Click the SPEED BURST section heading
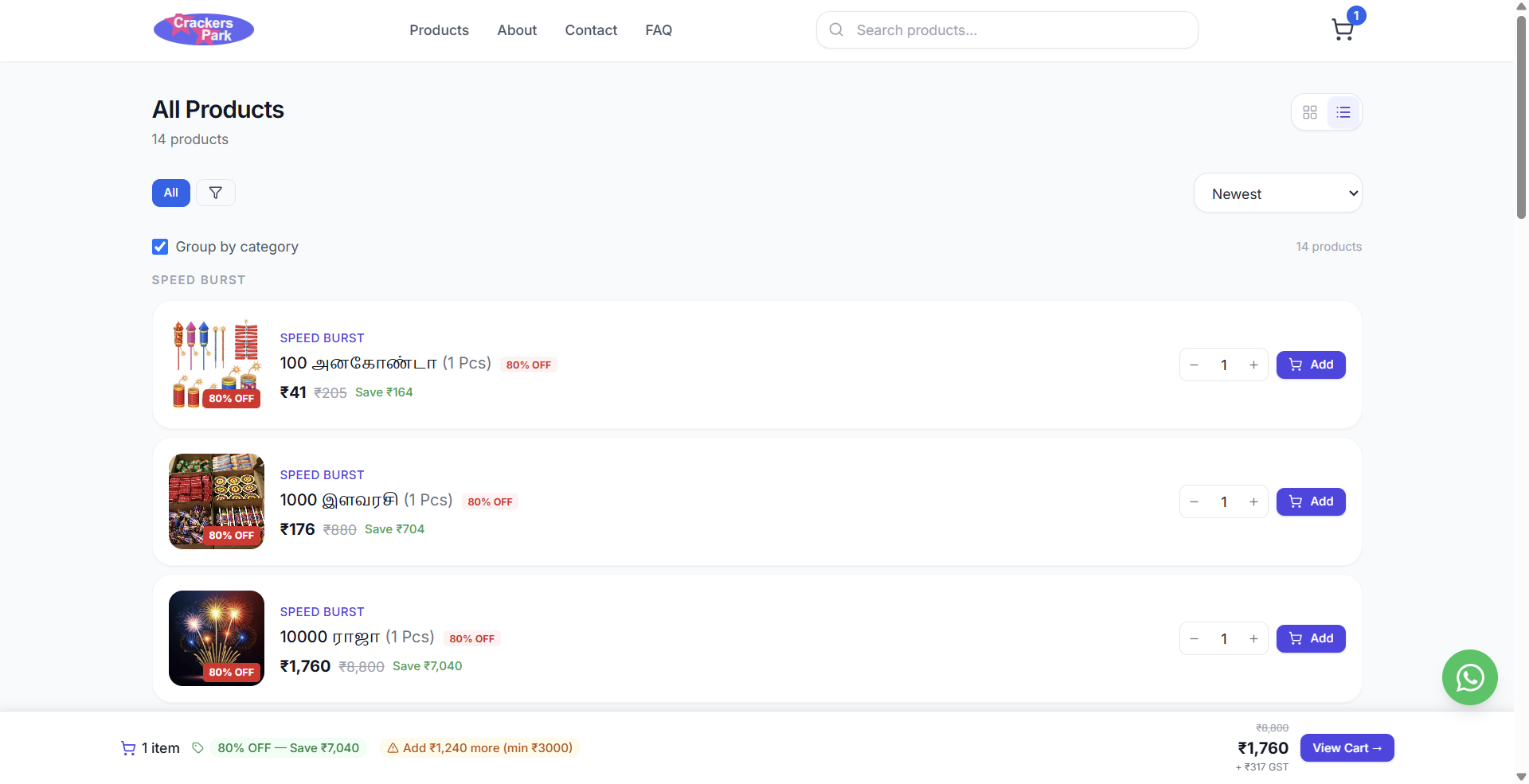1529x784 pixels. coord(198,280)
